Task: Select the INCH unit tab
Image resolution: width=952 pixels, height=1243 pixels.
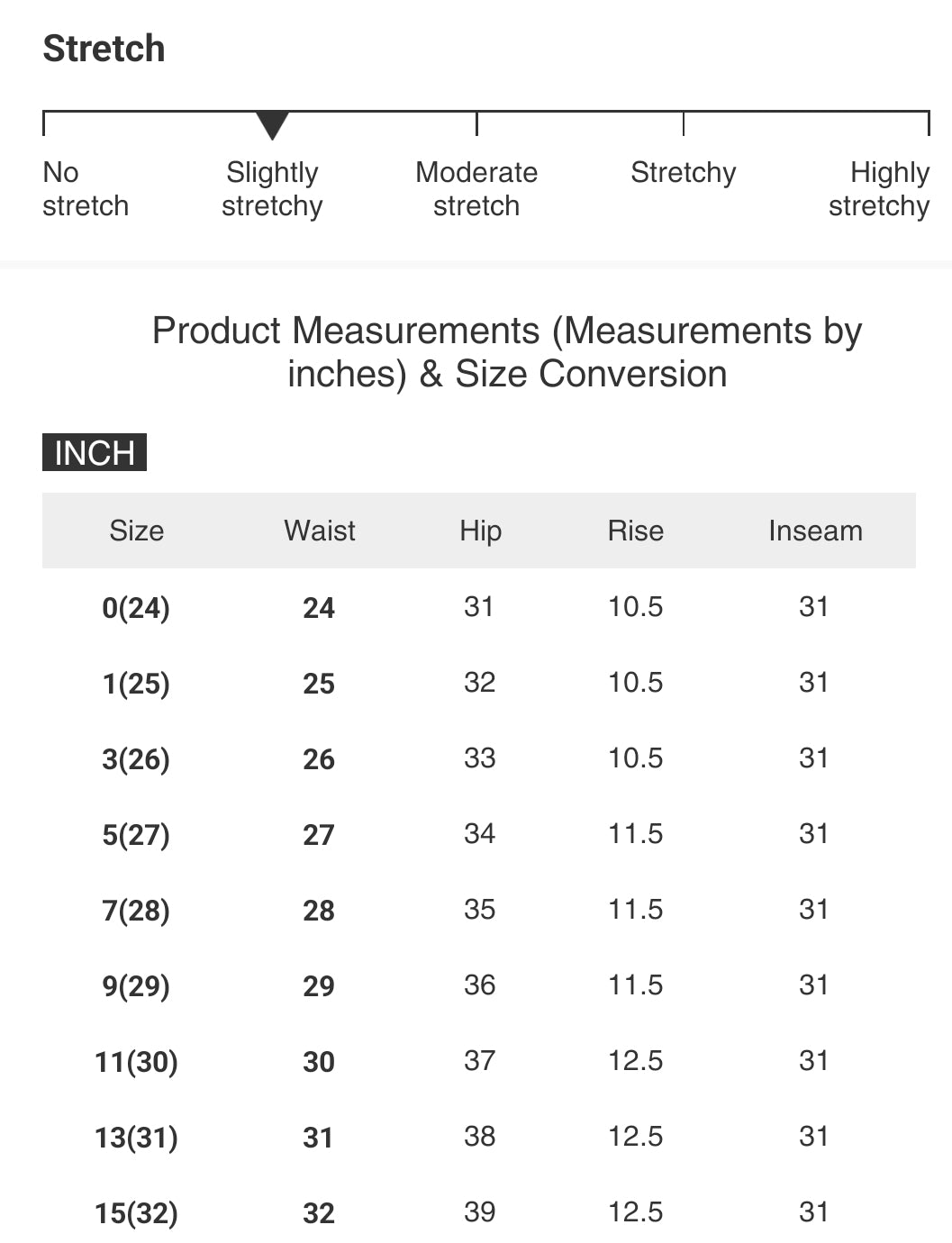Action: coord(95,452)
